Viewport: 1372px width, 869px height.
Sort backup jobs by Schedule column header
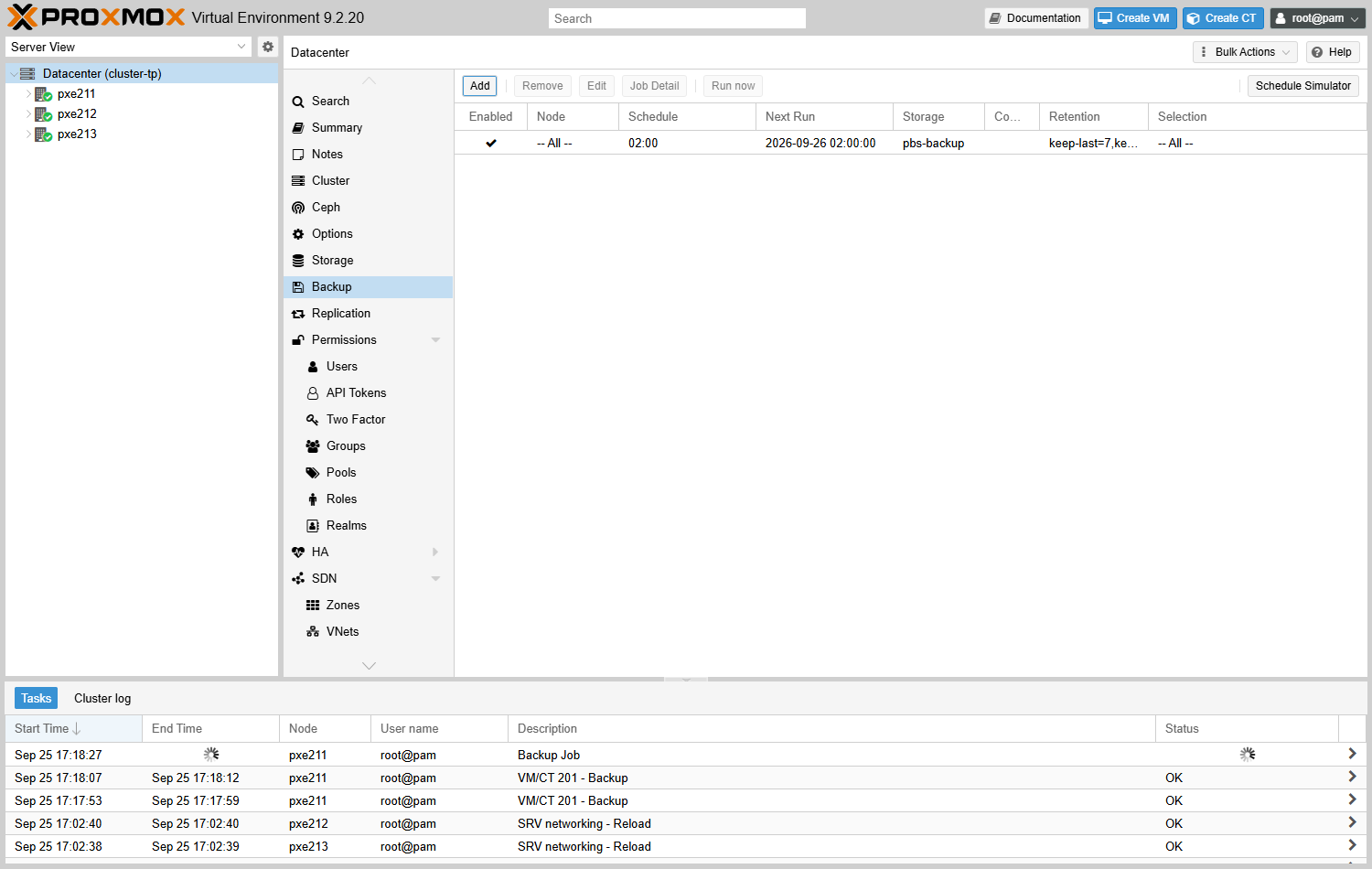coord(687,117)
